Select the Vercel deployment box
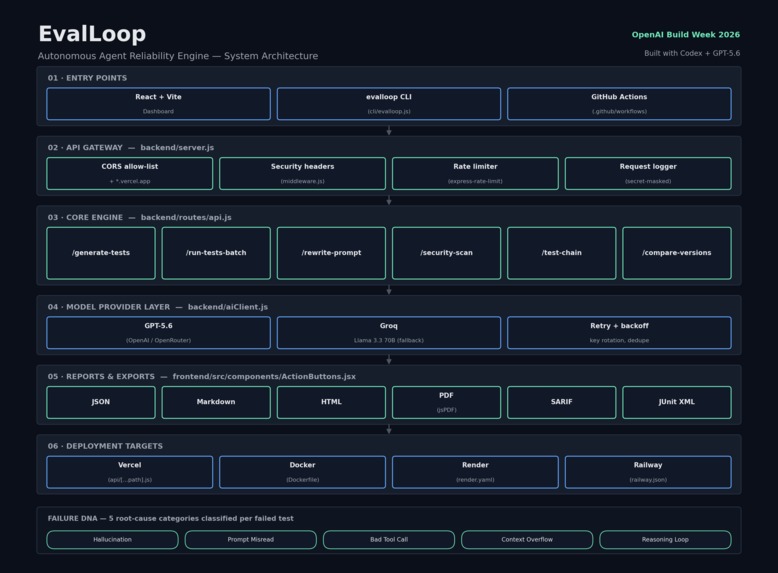The width and height of the screenshot is (778, 573). tap(130, 472)
